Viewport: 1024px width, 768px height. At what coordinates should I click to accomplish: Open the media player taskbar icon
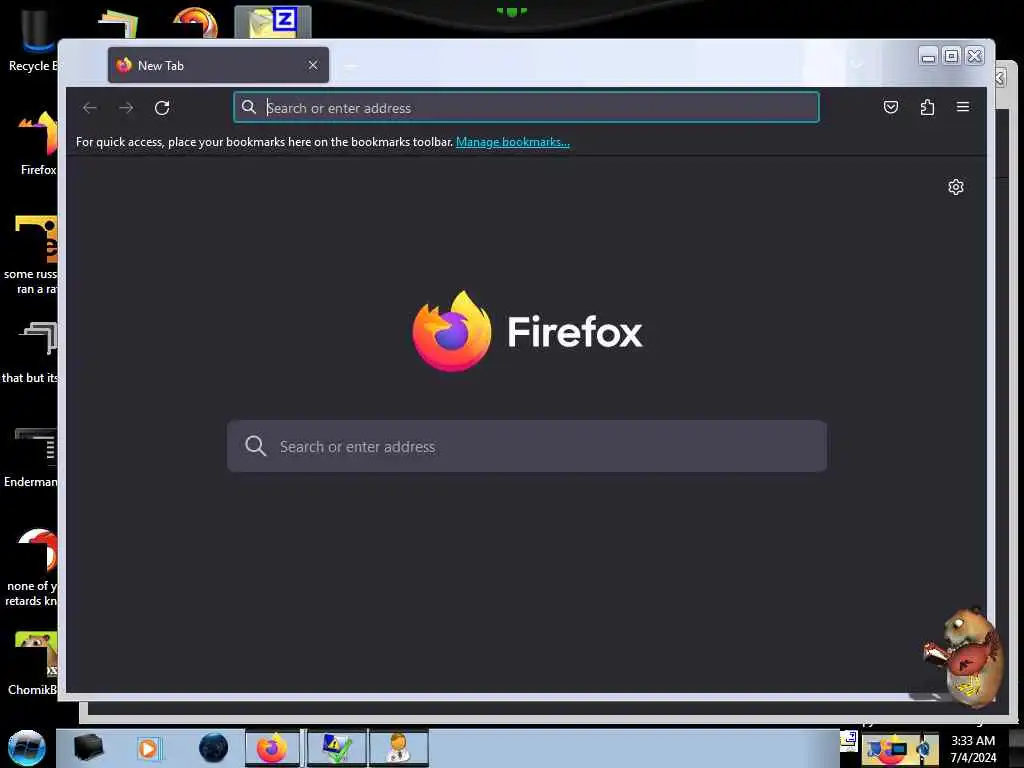pyautogui.click(x=148, y=748)
